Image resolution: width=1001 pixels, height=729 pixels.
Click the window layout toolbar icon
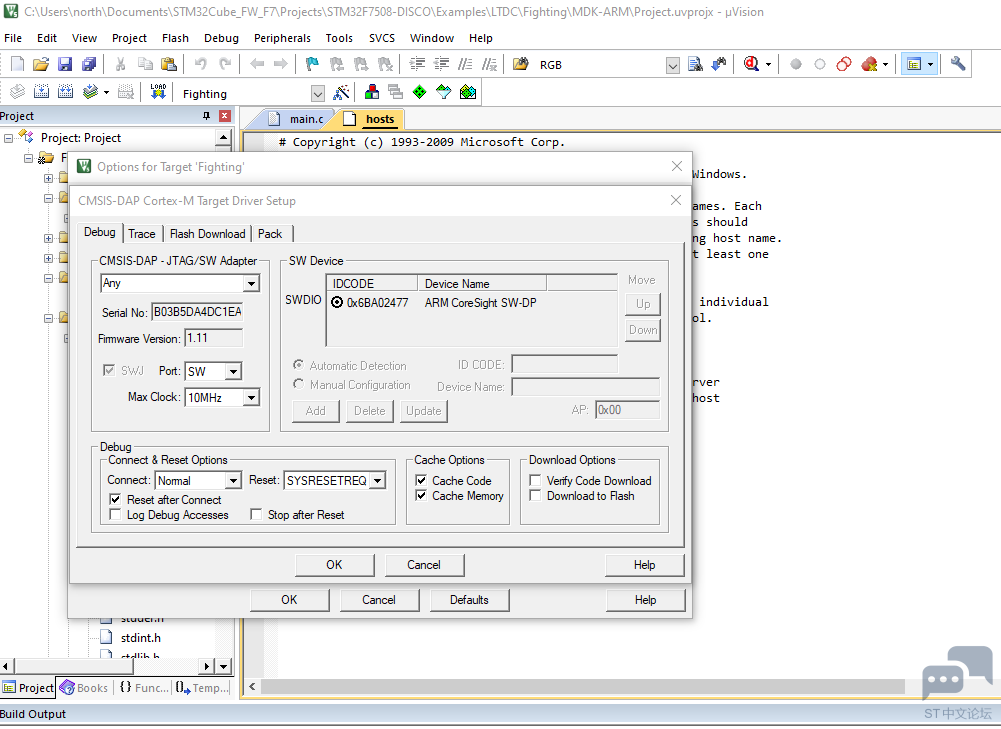(x=914, y=64)
